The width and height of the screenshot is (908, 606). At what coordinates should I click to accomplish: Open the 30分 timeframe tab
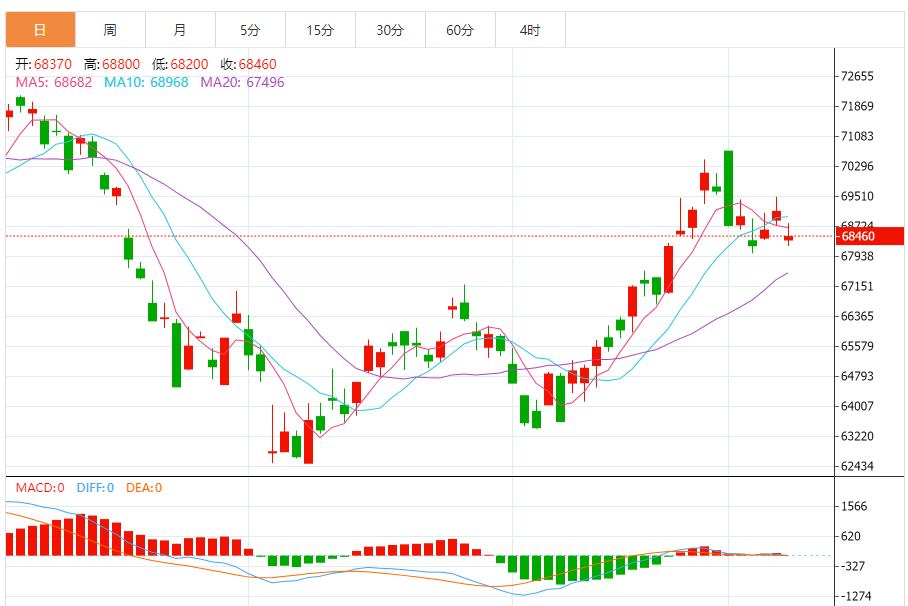click(x=390, y=30)
